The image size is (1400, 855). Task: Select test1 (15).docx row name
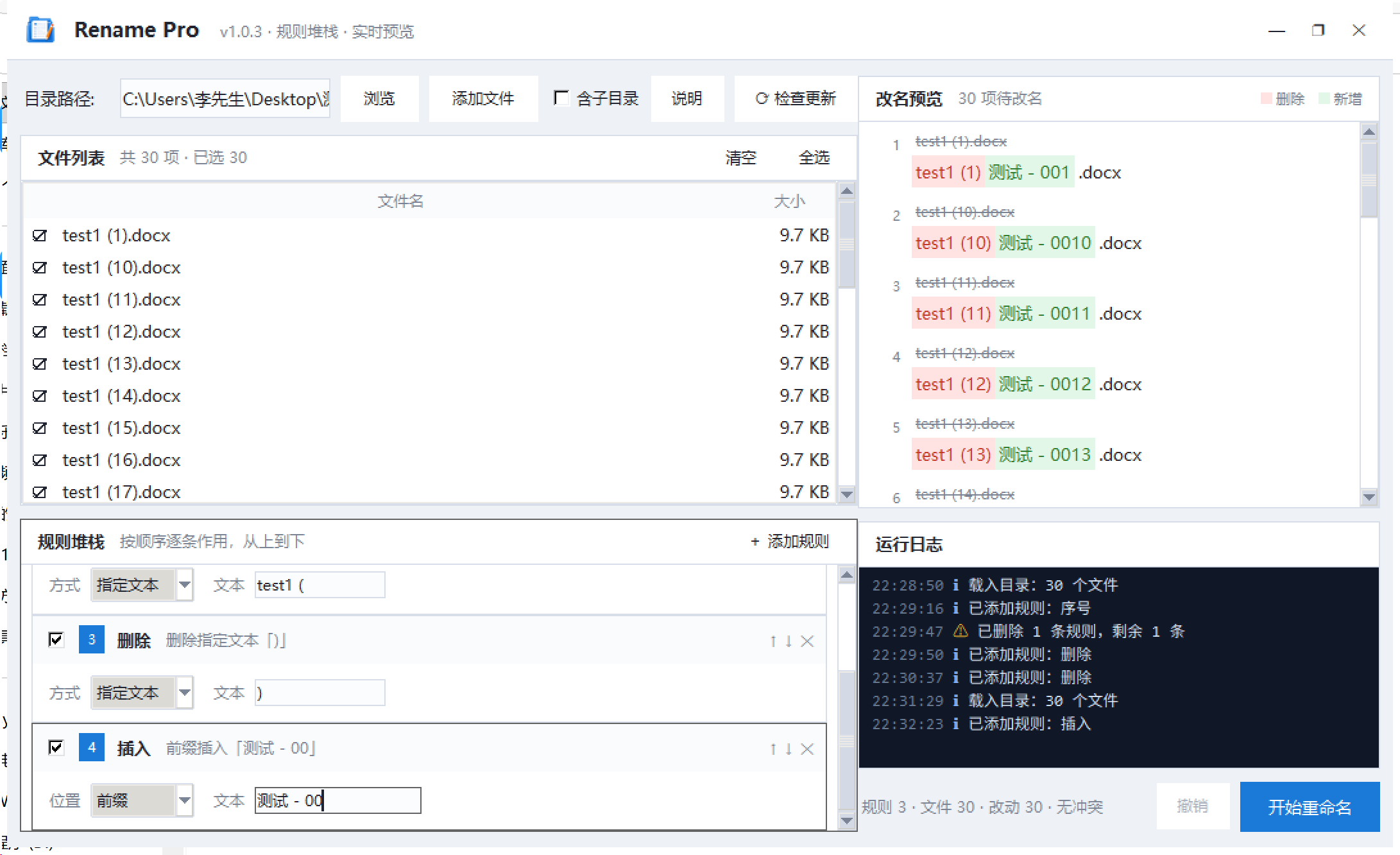pyautogui.click(x=121, y=428)
